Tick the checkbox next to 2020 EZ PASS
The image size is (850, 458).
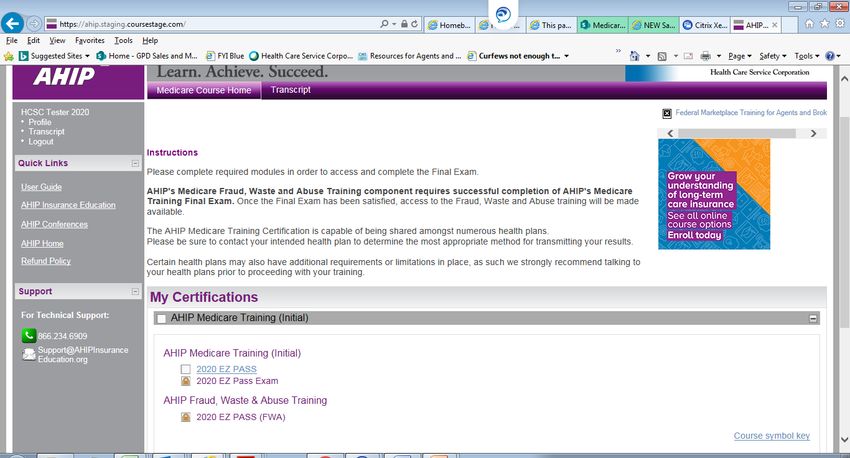[185, 369]
